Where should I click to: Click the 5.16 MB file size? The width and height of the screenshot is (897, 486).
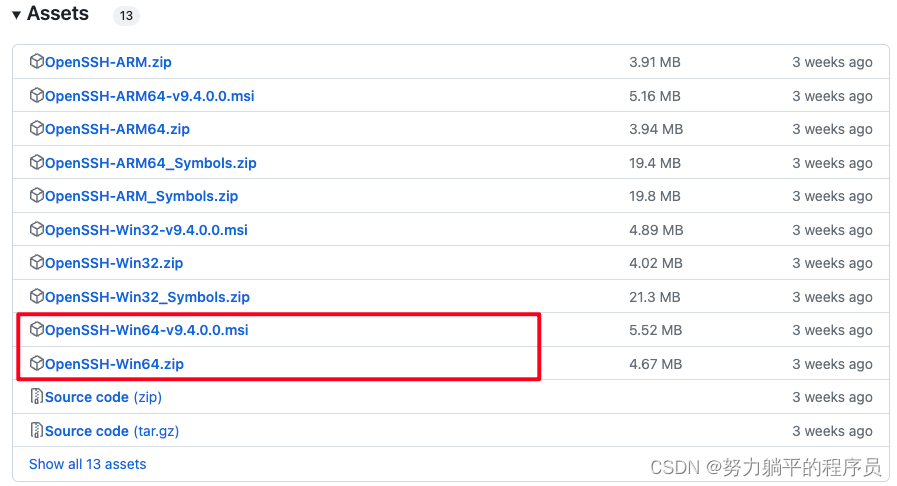pos(655,96)
